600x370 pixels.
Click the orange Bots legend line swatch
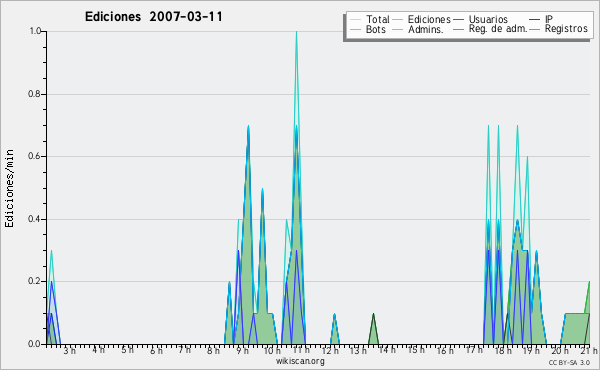click(355, 29)
